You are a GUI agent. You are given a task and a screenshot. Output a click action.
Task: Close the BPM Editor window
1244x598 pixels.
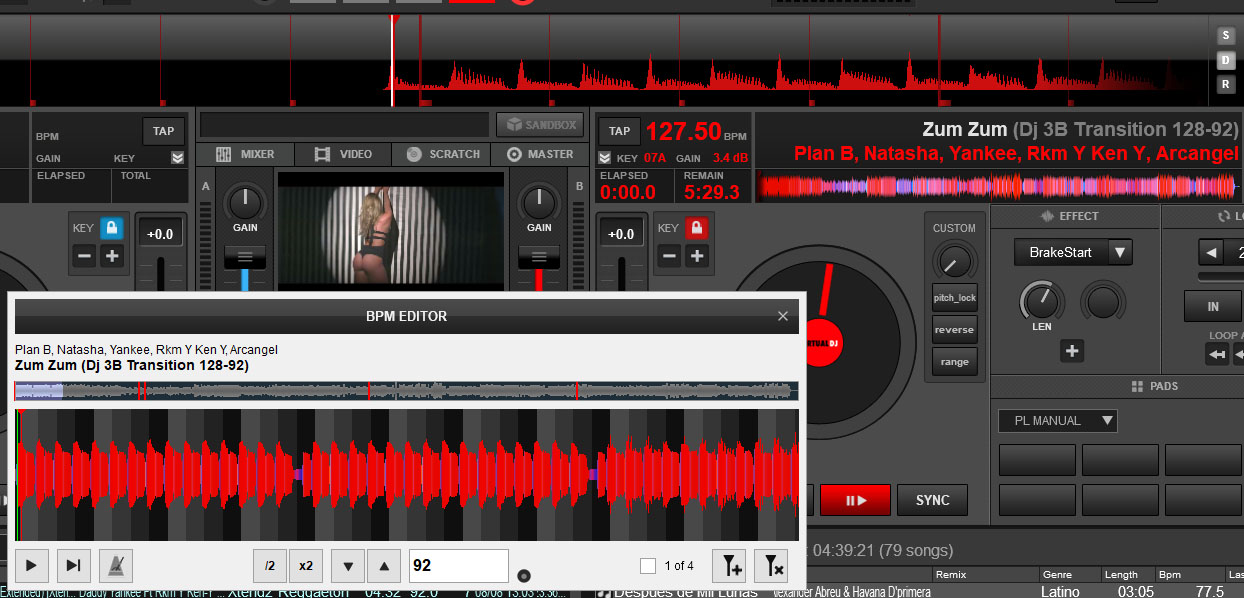[783, 316]
